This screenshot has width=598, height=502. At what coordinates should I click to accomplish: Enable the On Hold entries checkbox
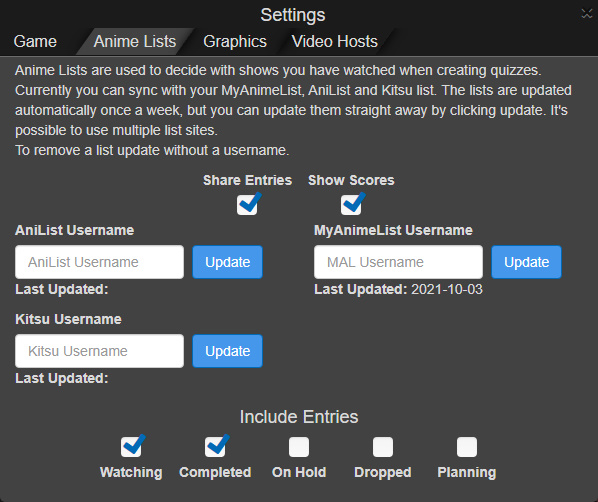coord(299,447)
